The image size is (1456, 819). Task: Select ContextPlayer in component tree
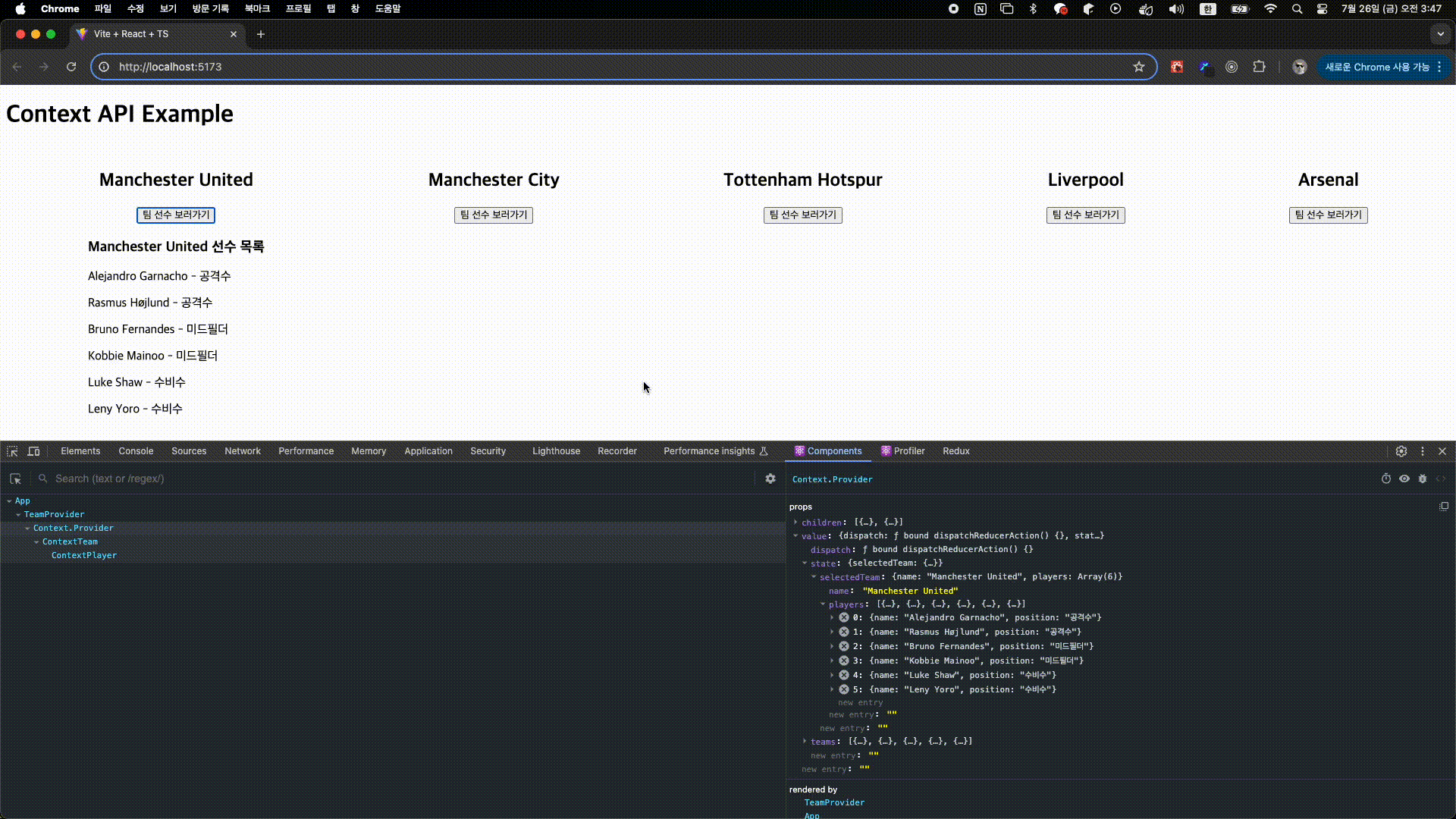tap(84, 556)
